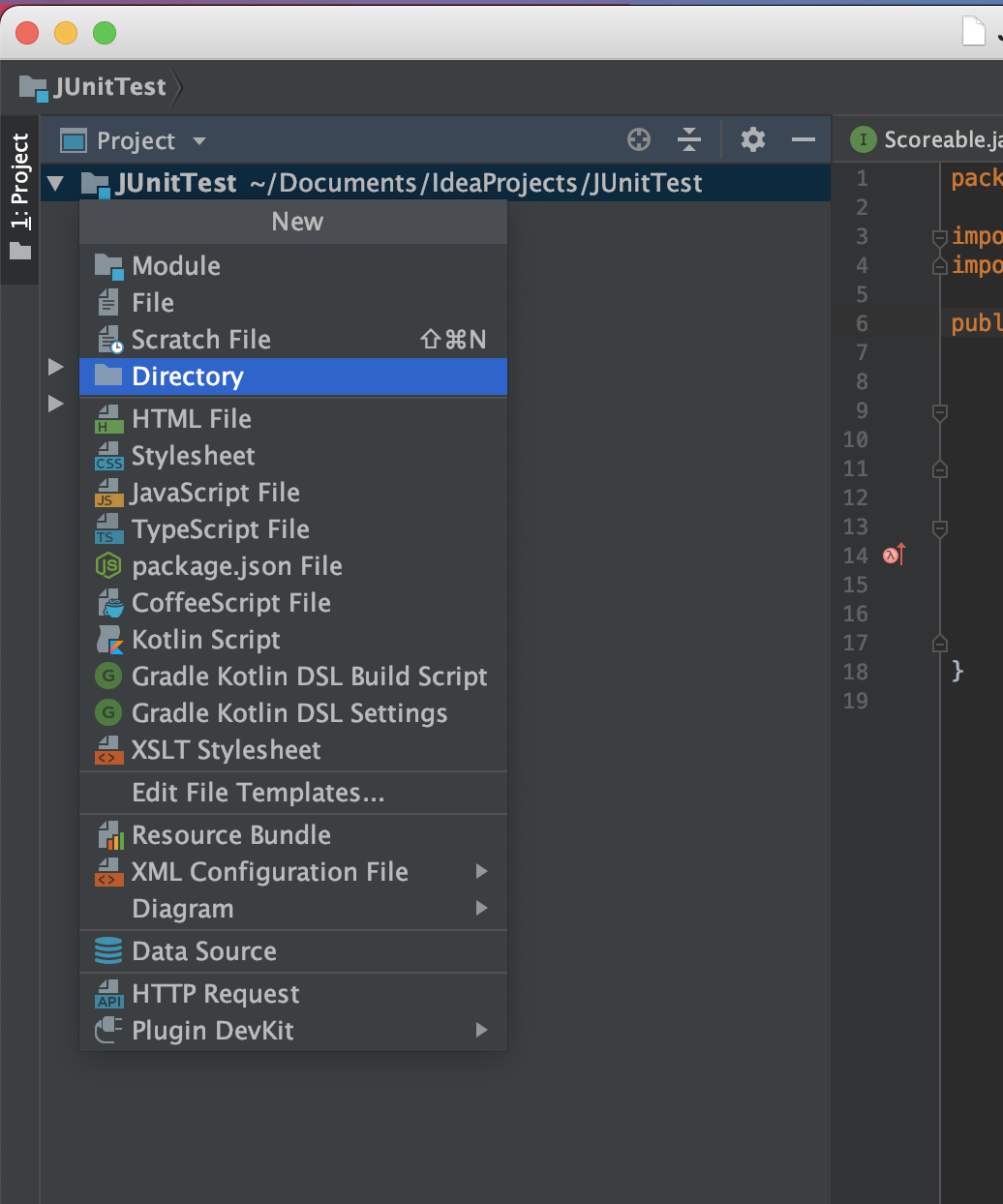Open XML Configuration File submenu arrow
The image size is (1003, 1204).
[481, 871]
